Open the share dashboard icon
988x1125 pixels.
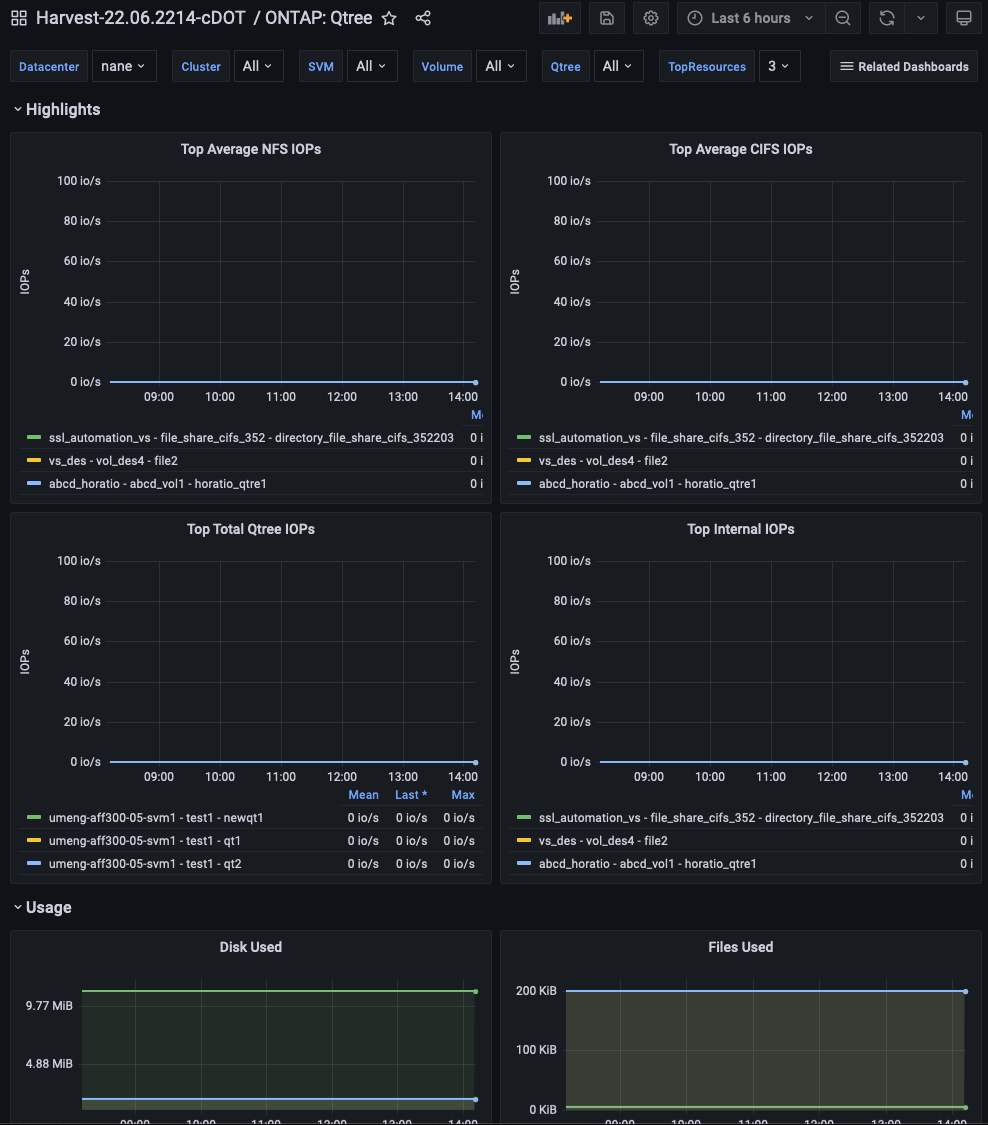422,18
